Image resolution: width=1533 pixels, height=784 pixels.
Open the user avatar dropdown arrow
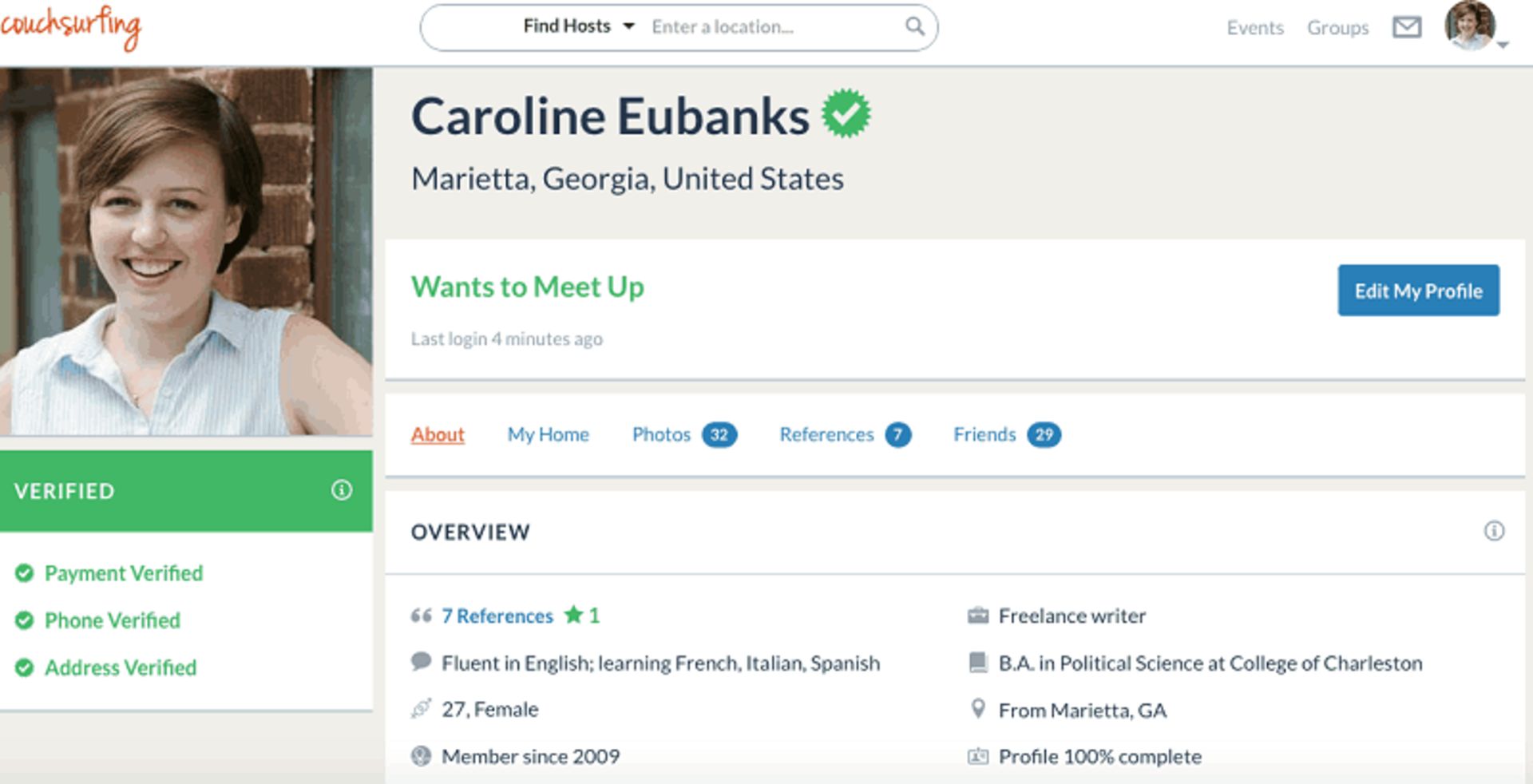(x=1503, y=46)
